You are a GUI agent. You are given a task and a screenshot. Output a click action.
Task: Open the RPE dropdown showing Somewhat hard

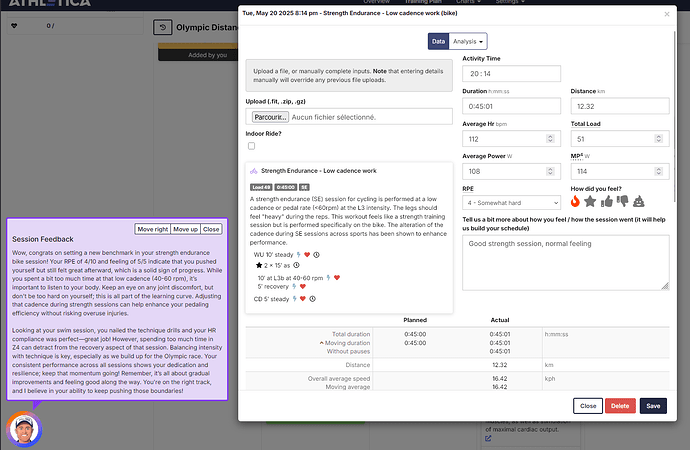coord(511,203)
